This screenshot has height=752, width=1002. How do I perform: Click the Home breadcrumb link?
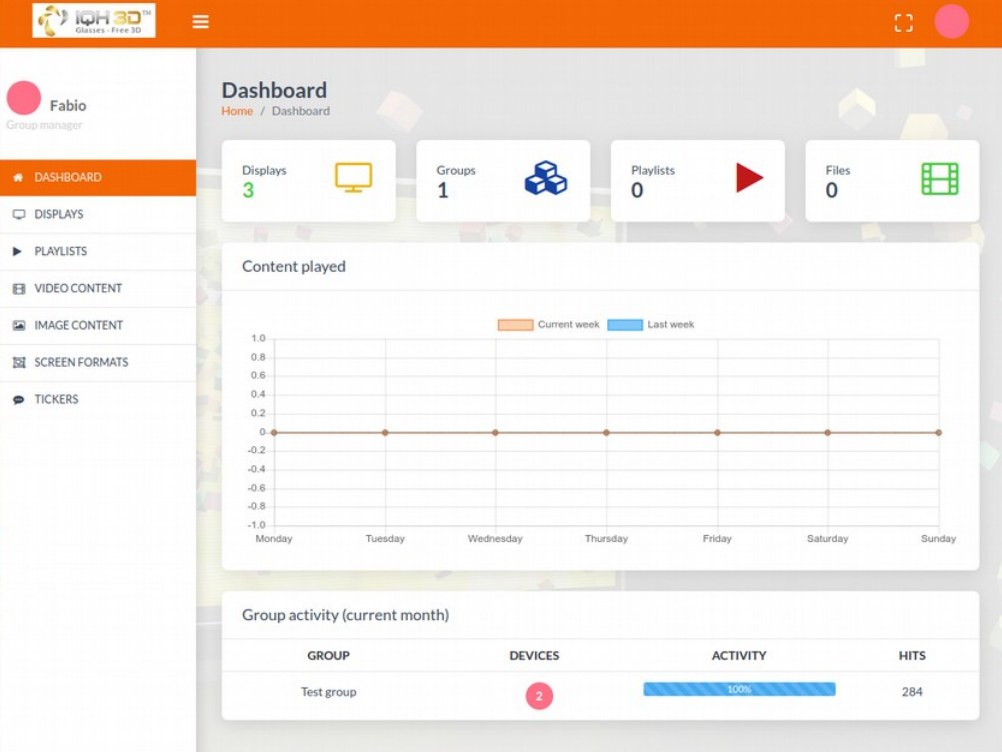(x=237, y=111)
